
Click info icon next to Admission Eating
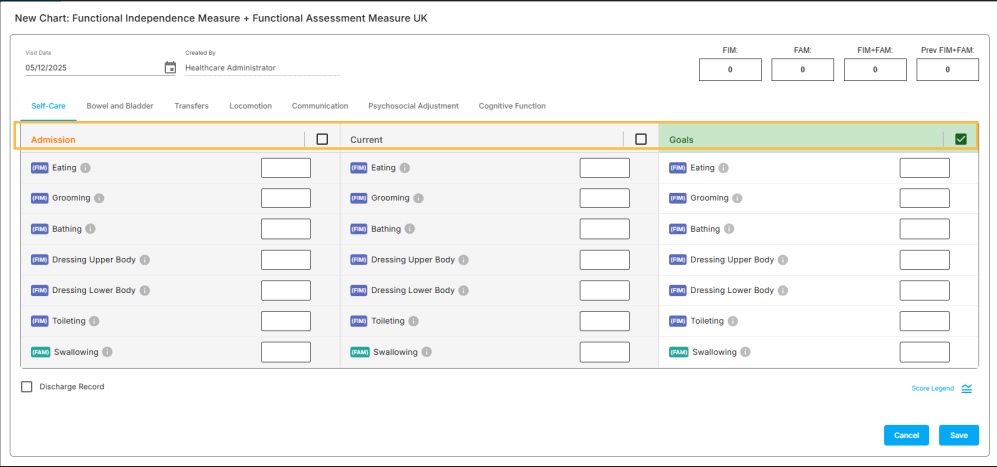coord(85,168)
